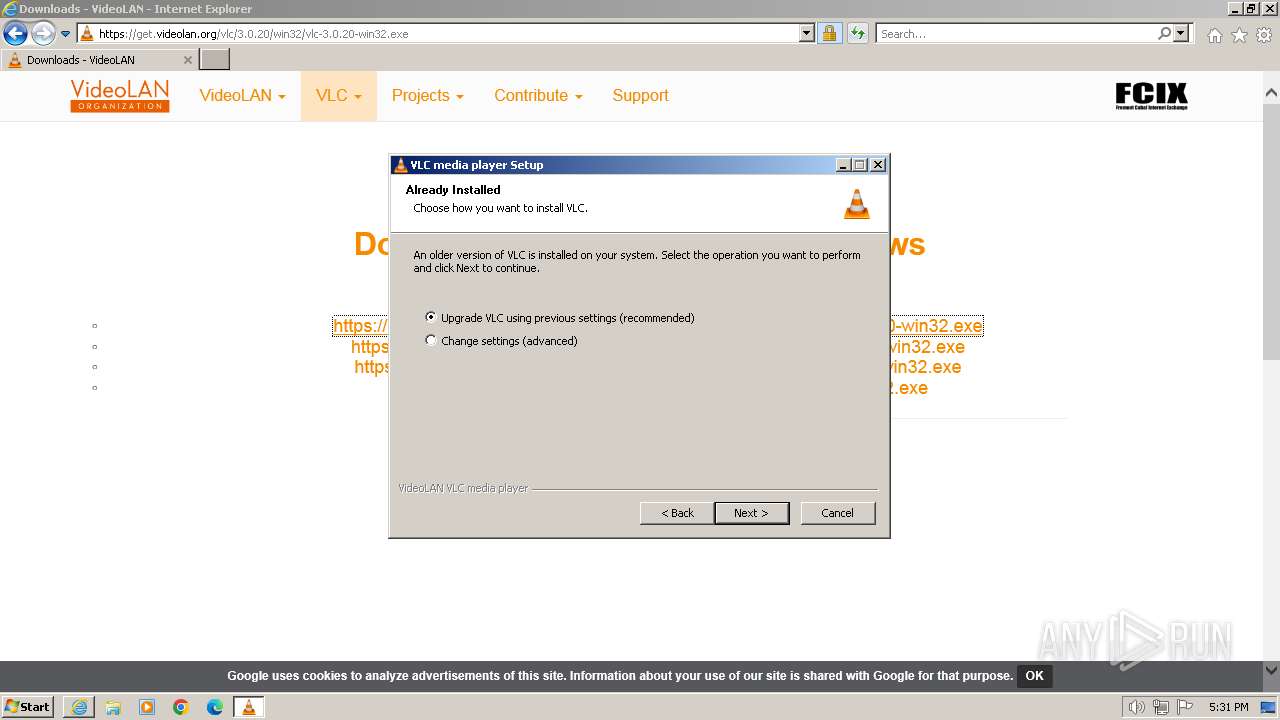Minimize the VLC Setup dialog
The width and height of the screenshot is (1280, 720).
coord(843,165)
